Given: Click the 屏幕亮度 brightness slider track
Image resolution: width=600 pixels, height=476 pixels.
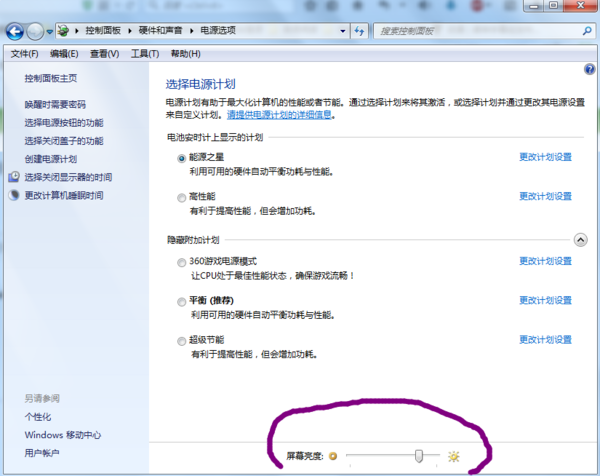Looking at the screenshot, I should coord(380,456).
